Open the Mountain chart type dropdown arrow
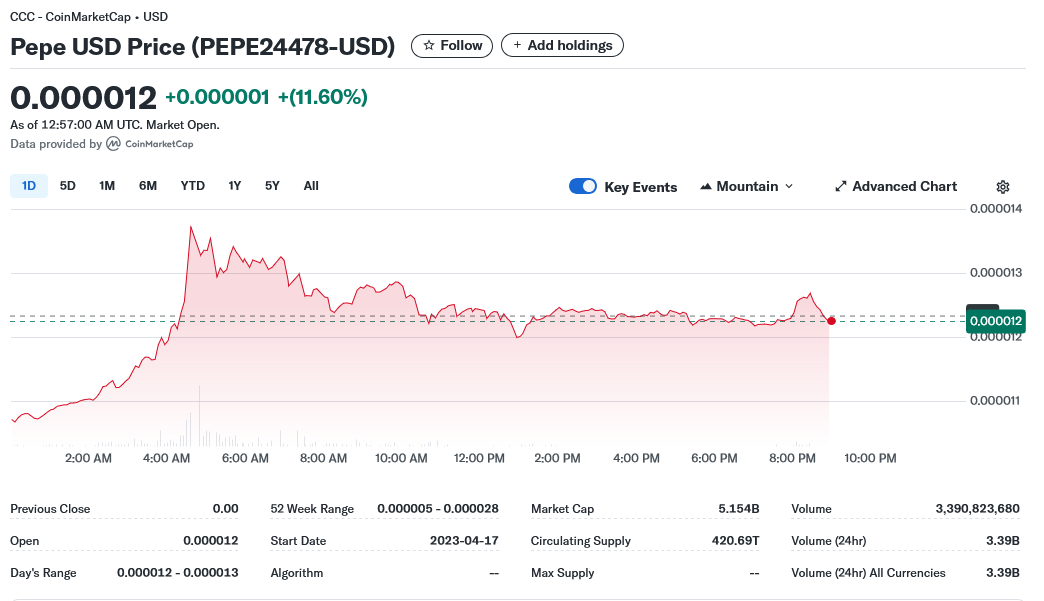The width and height of the screenshot is (1044, 601). click(x=789, y=187)
